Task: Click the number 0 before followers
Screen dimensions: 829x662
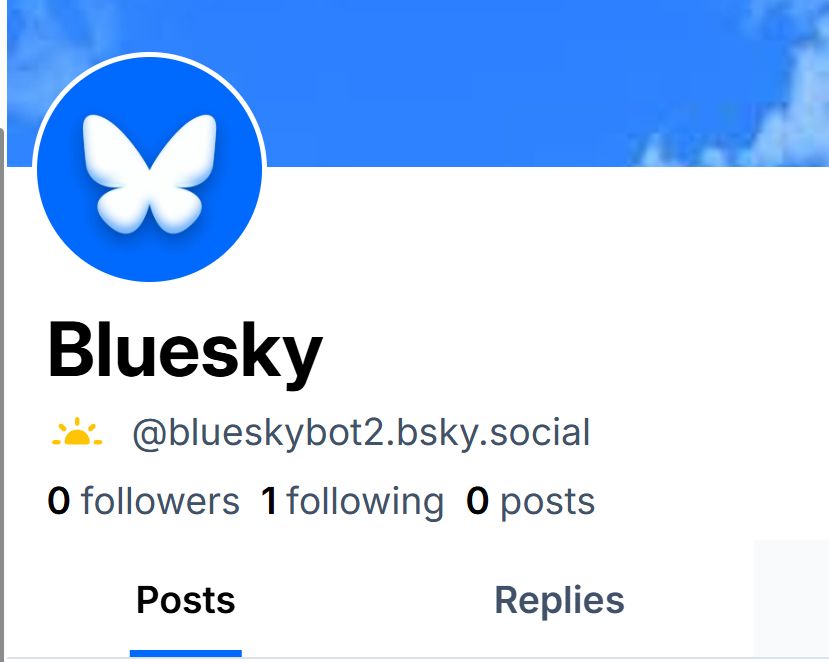Action: click(x=59, y=501)
